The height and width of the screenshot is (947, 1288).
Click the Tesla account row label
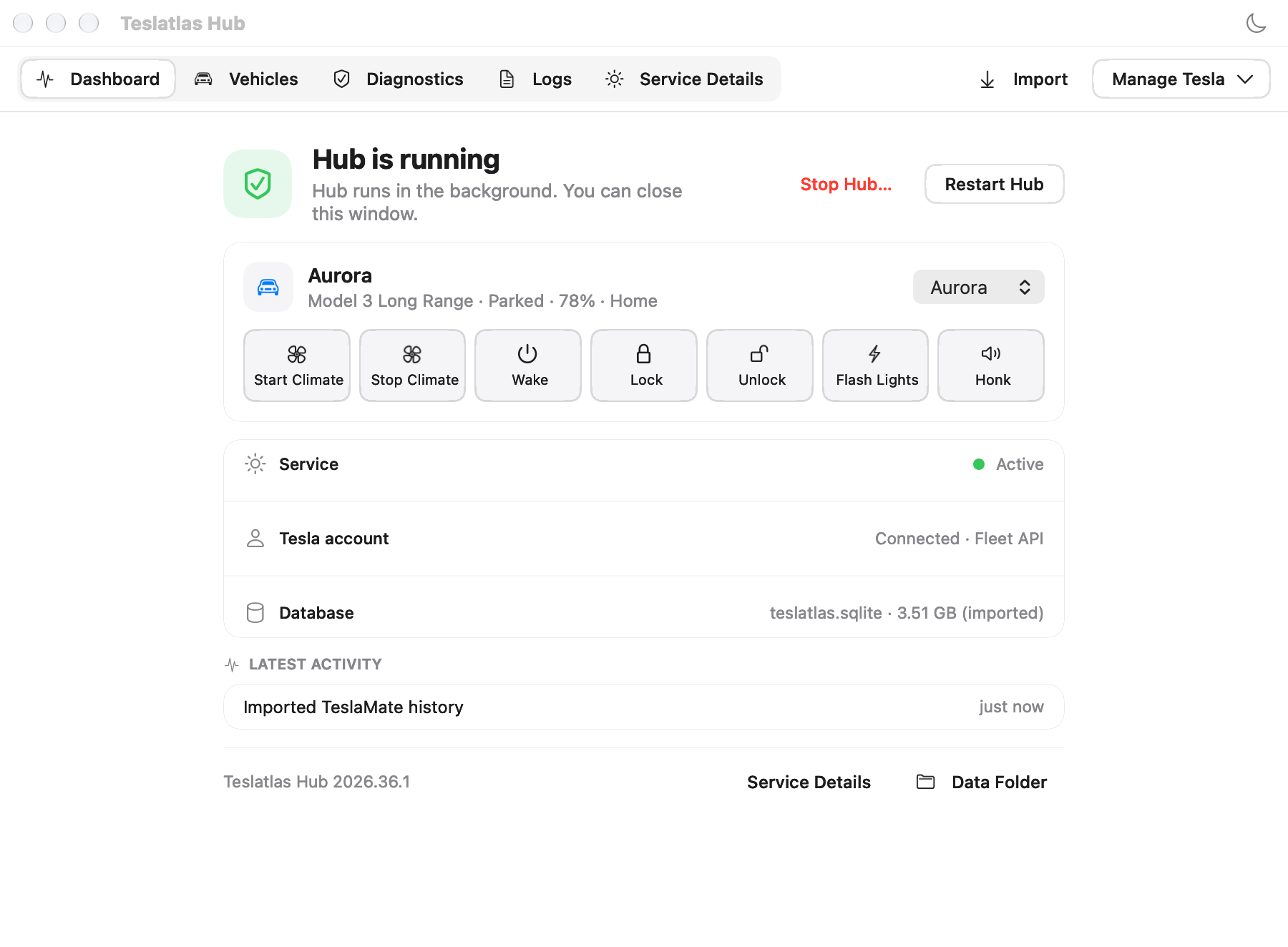point(334,539)
